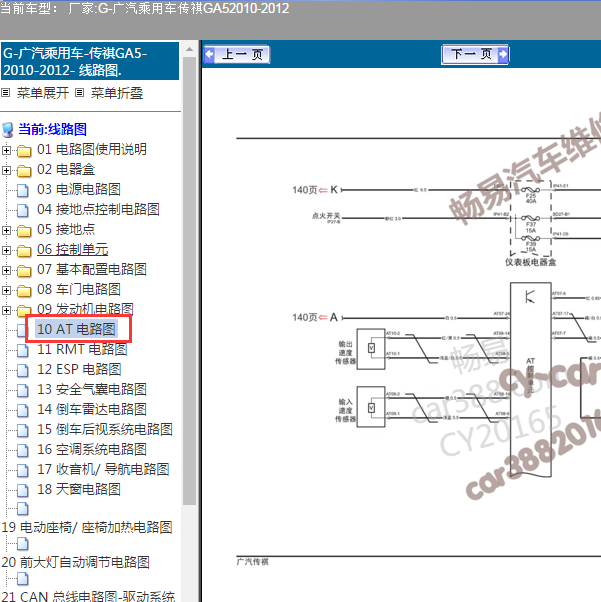The width and height of the screenshot is (601, 602).
Task: Go to previous page with 上一页 button
Action: click(x=237, y=54)
